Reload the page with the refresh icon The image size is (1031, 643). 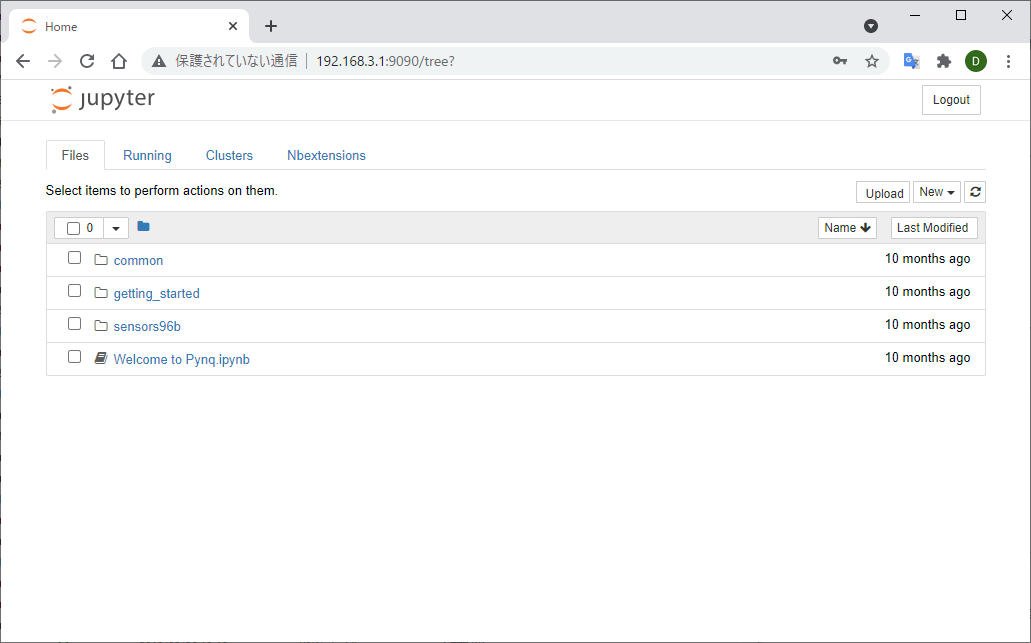pos(87,61)
